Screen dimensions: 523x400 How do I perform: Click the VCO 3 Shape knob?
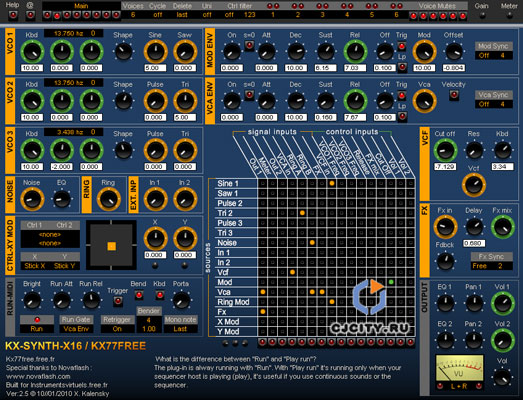tap(123, 150)
